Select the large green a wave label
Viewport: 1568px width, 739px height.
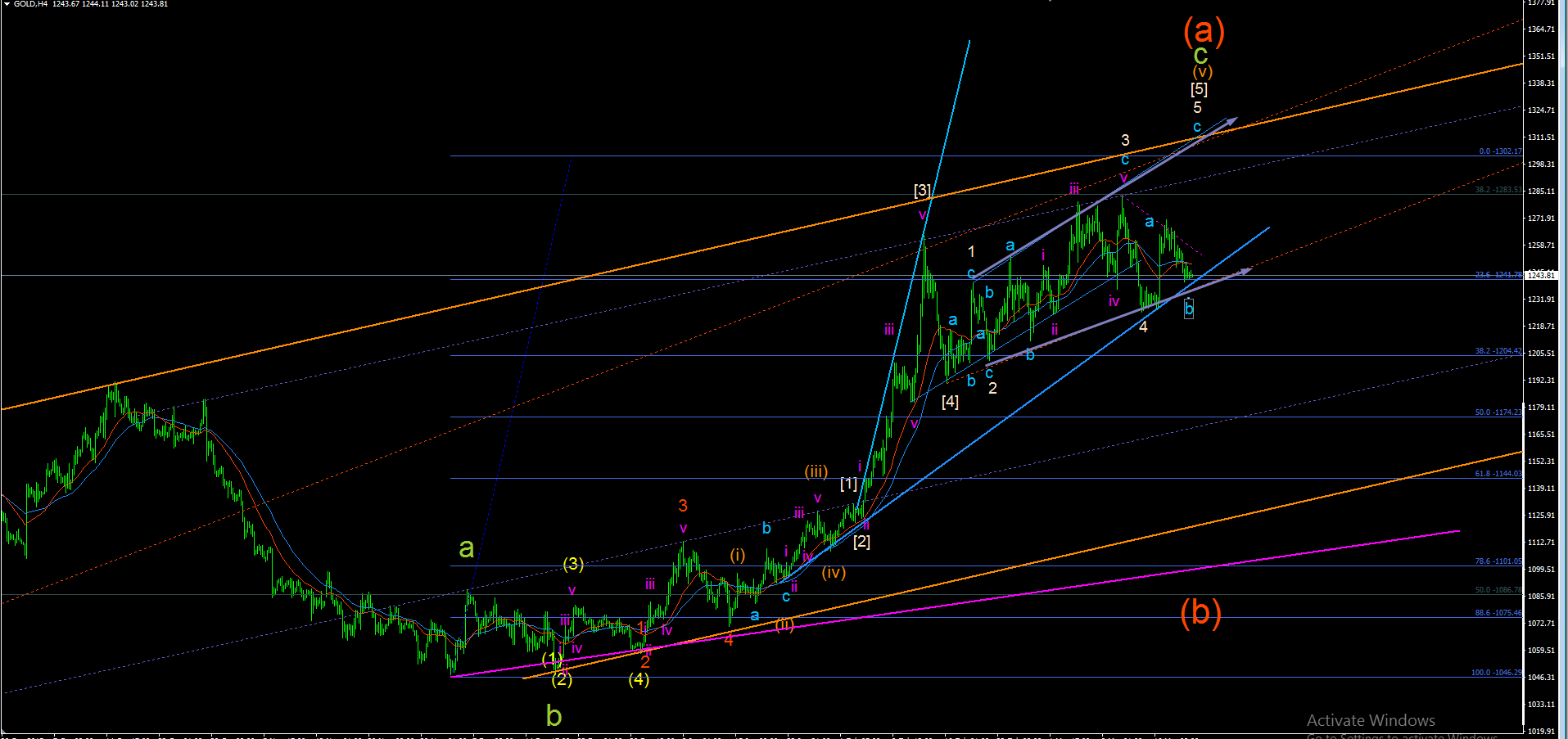[x=466, y=547]
